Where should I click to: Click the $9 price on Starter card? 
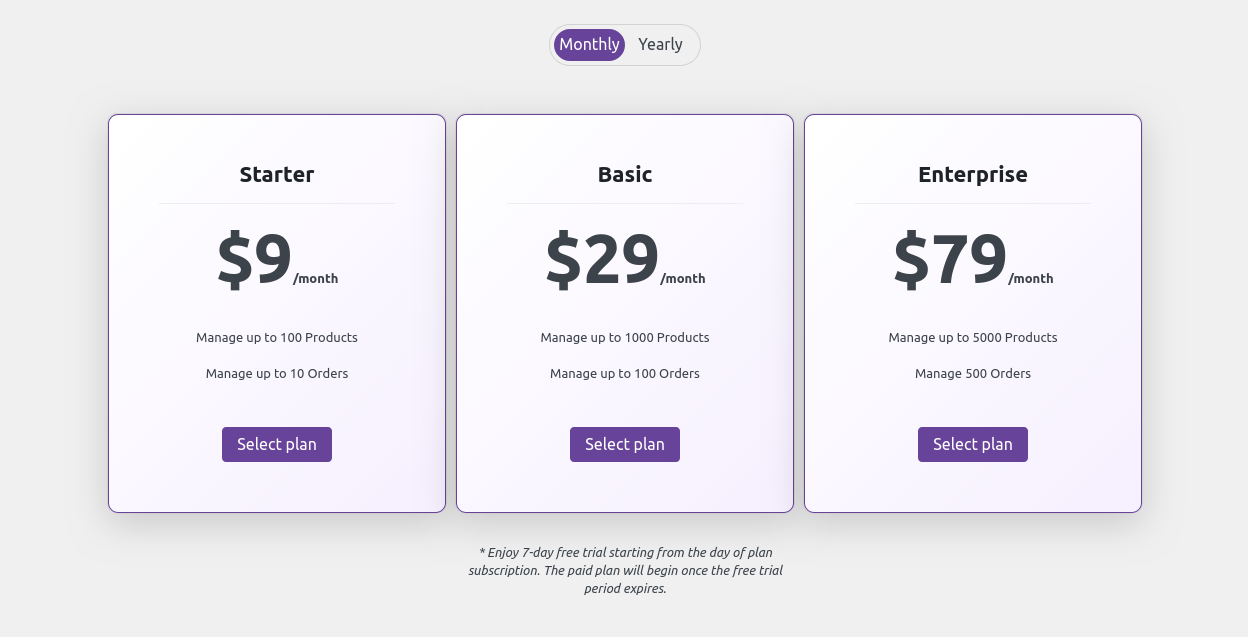(253, 257)
